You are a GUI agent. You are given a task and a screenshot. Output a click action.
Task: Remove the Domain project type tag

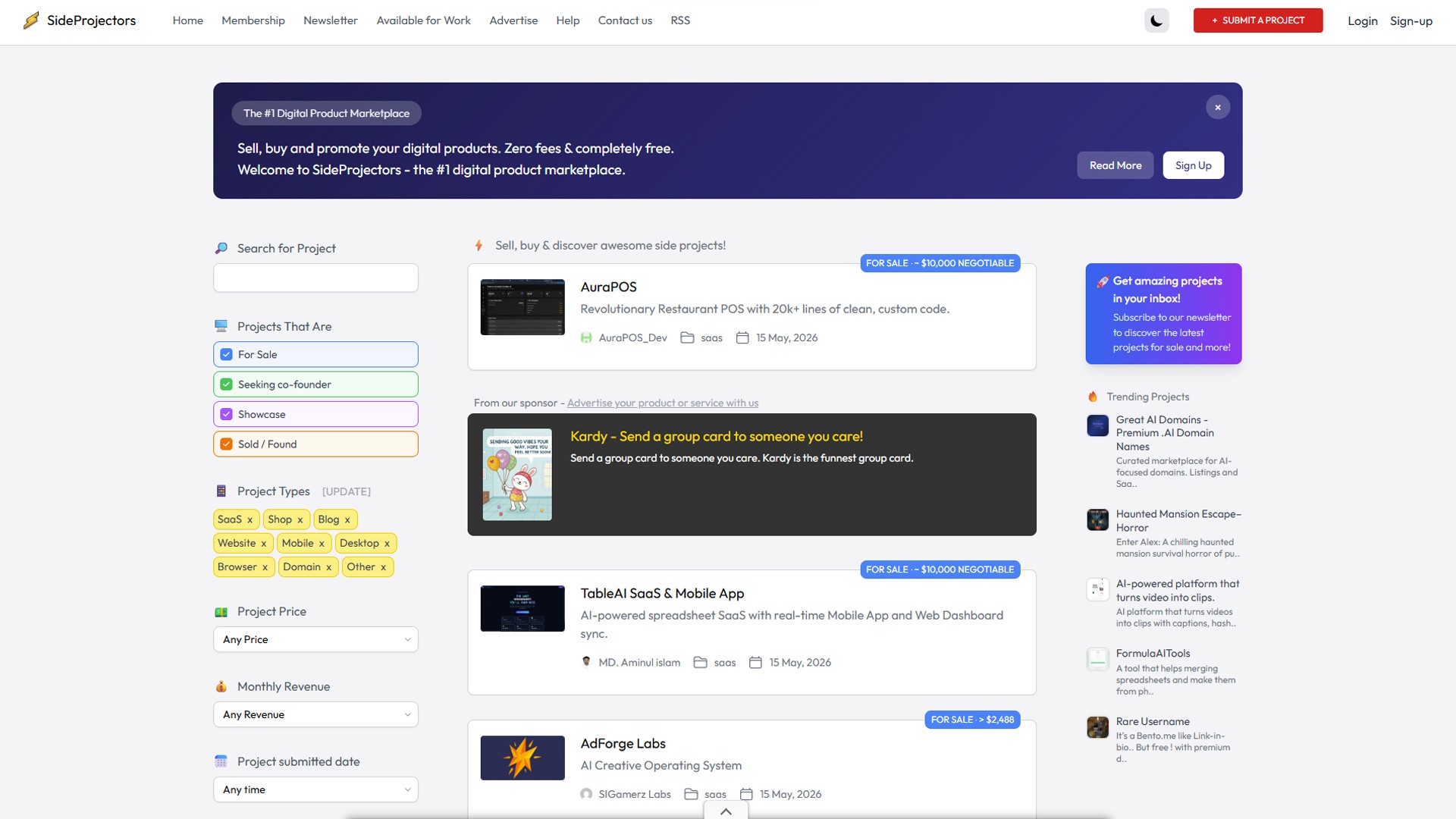328,567
